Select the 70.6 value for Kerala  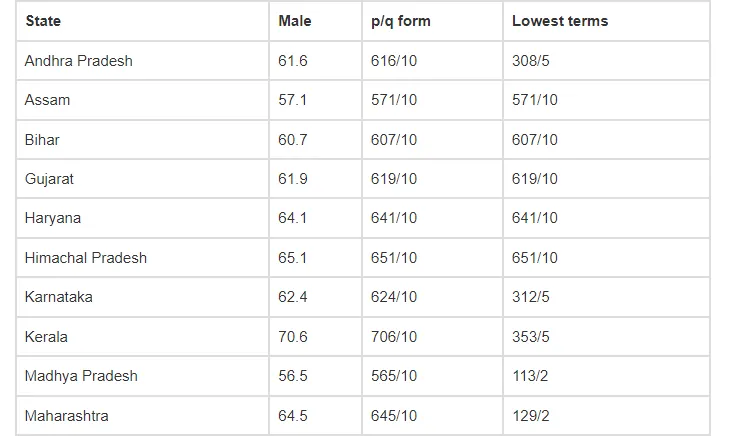pos(292,337)
